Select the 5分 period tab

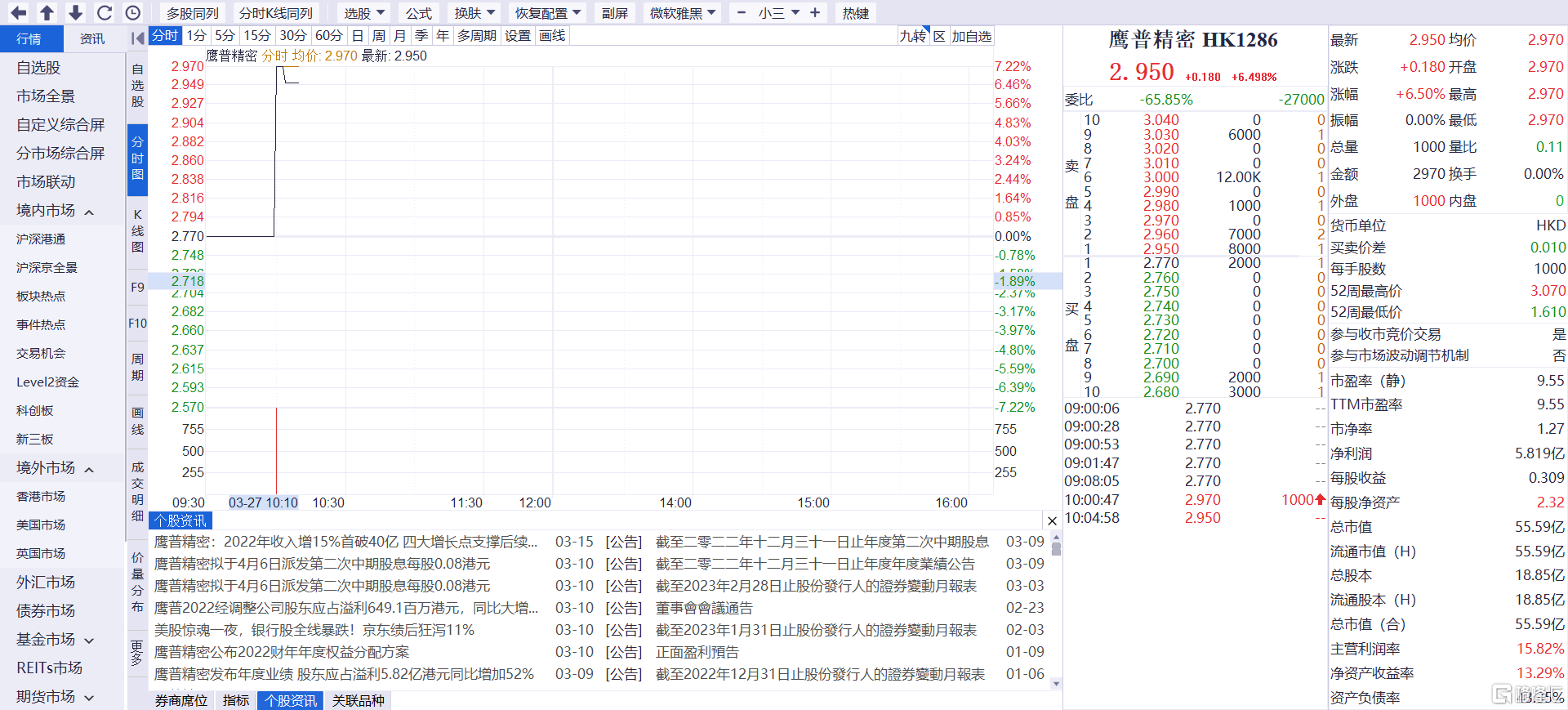[x=225, y=35]
